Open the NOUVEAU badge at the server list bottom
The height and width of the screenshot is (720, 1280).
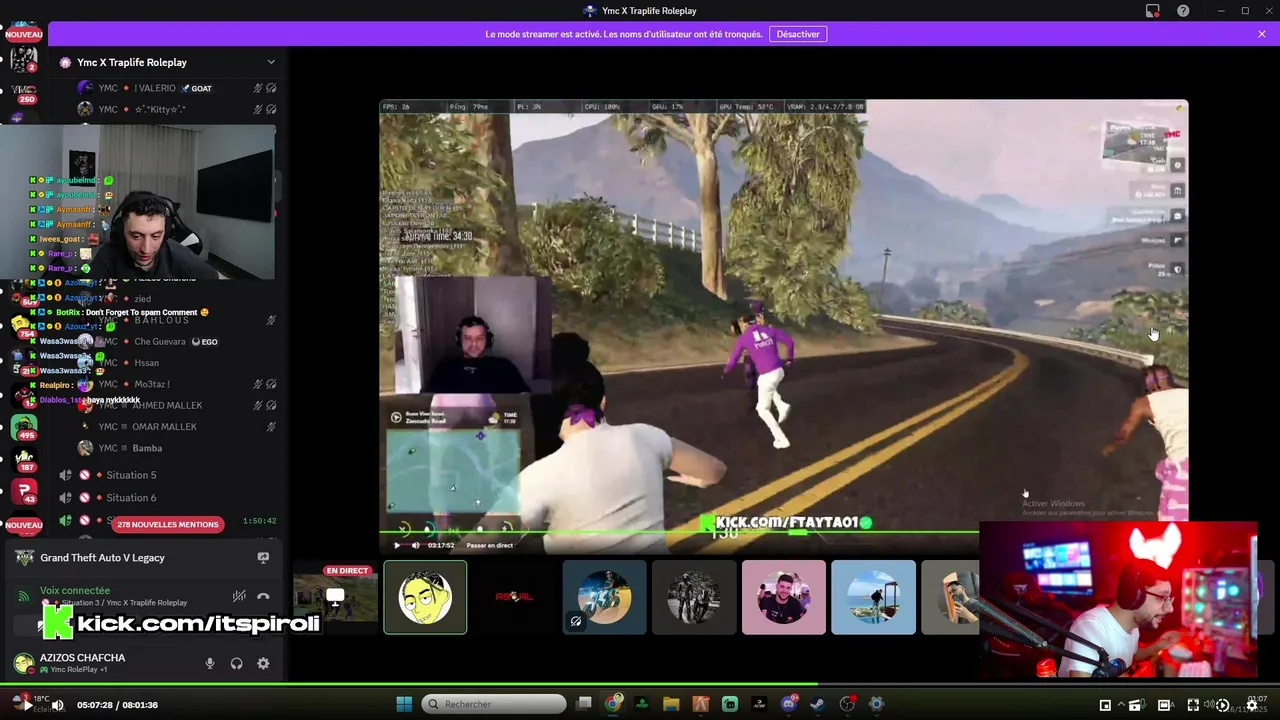coord(24,525)
